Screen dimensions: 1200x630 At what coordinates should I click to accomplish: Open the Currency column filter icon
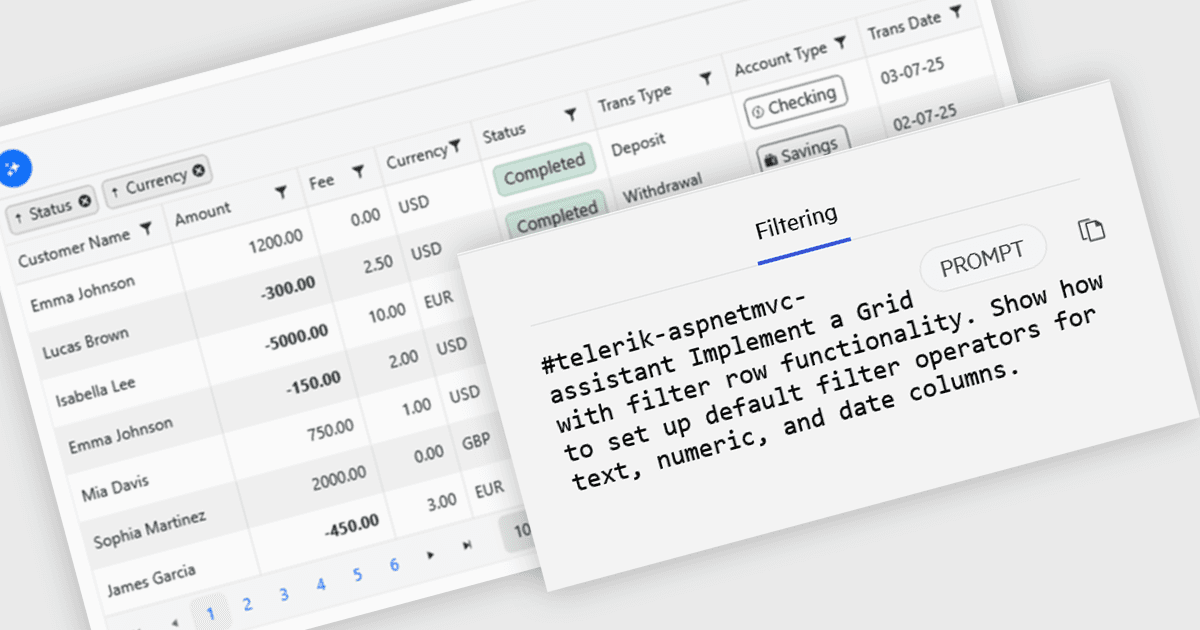click(x=455, y=147)
